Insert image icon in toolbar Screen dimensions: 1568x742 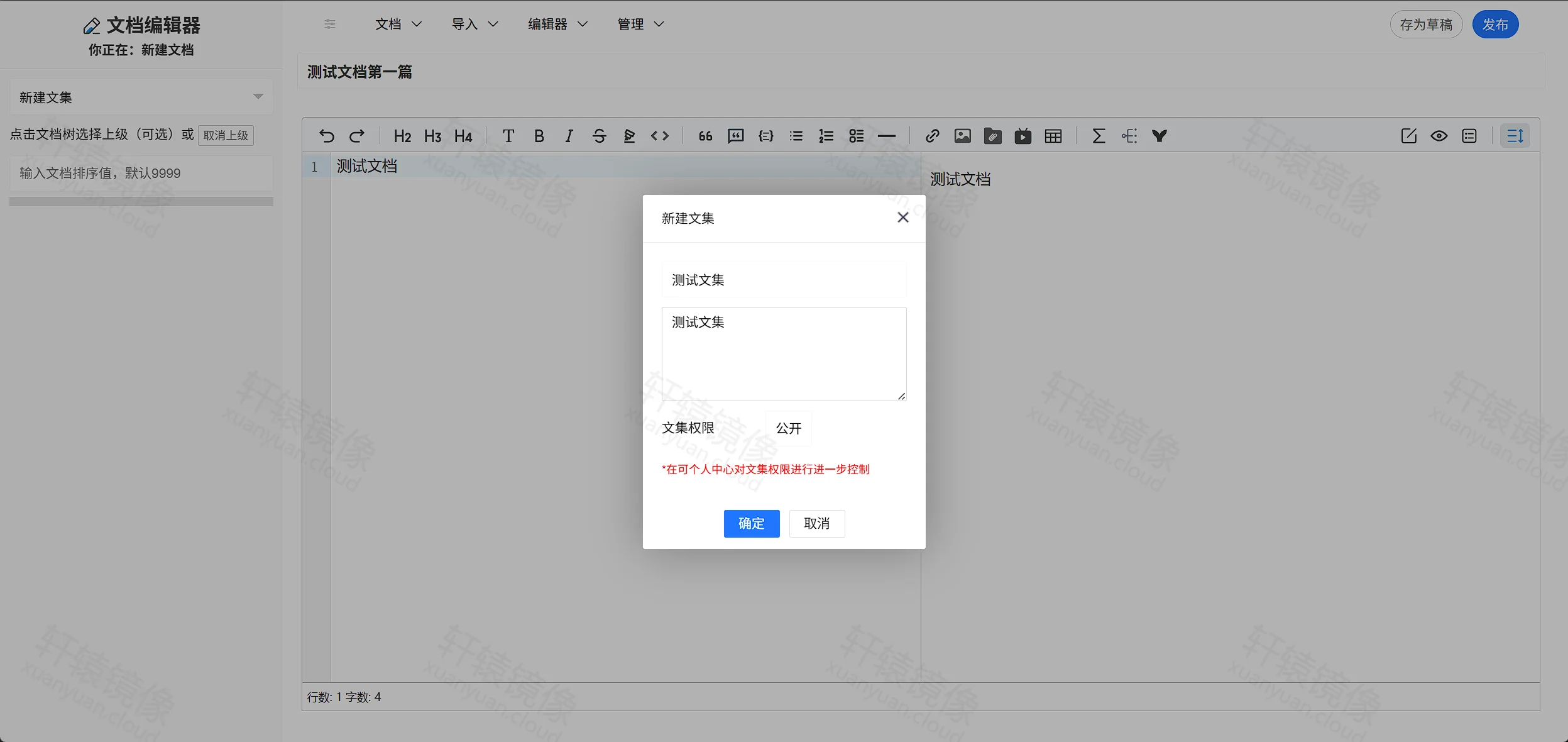tap(962, 136)
